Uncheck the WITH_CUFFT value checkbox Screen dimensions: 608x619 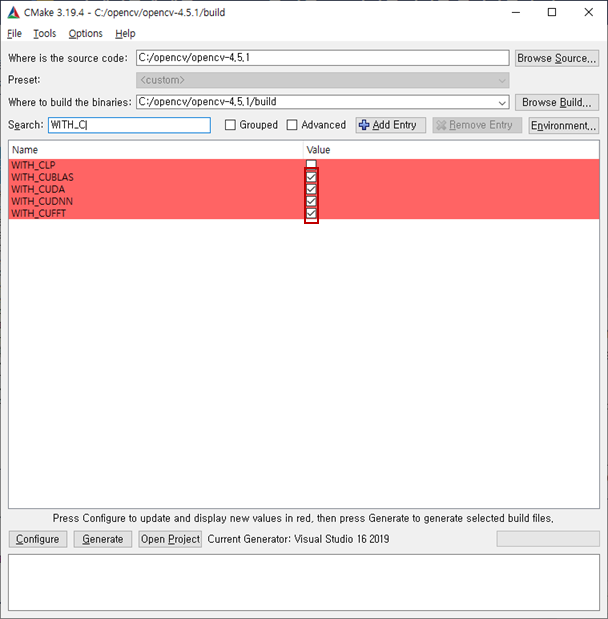click(x=312, y=214)
